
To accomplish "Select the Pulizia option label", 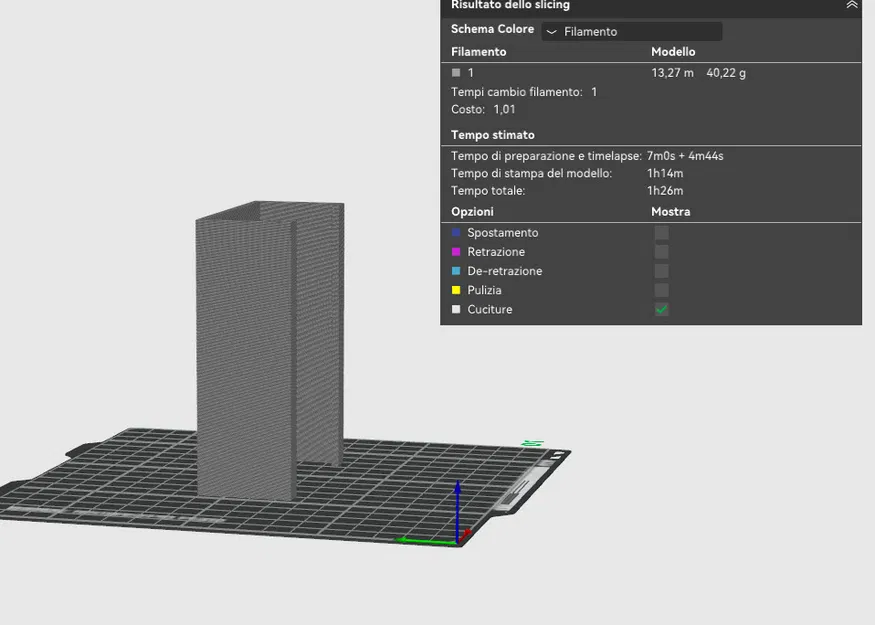I will pos(484,290).
